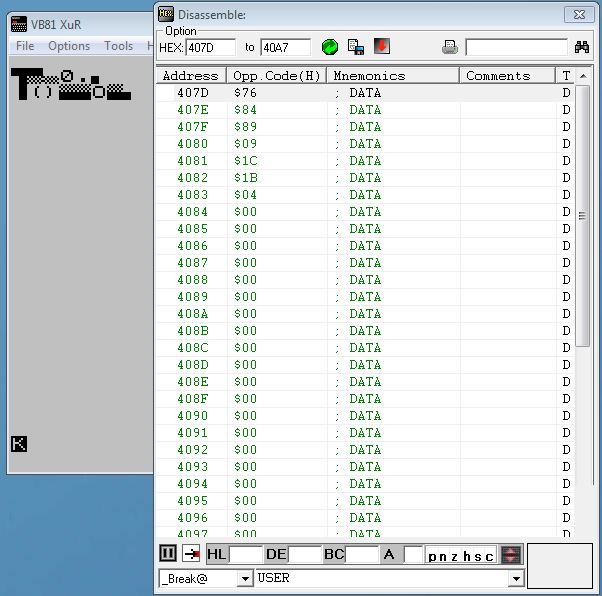Click the end address field after 'to'
602x596 pixels.
[285, 47]
